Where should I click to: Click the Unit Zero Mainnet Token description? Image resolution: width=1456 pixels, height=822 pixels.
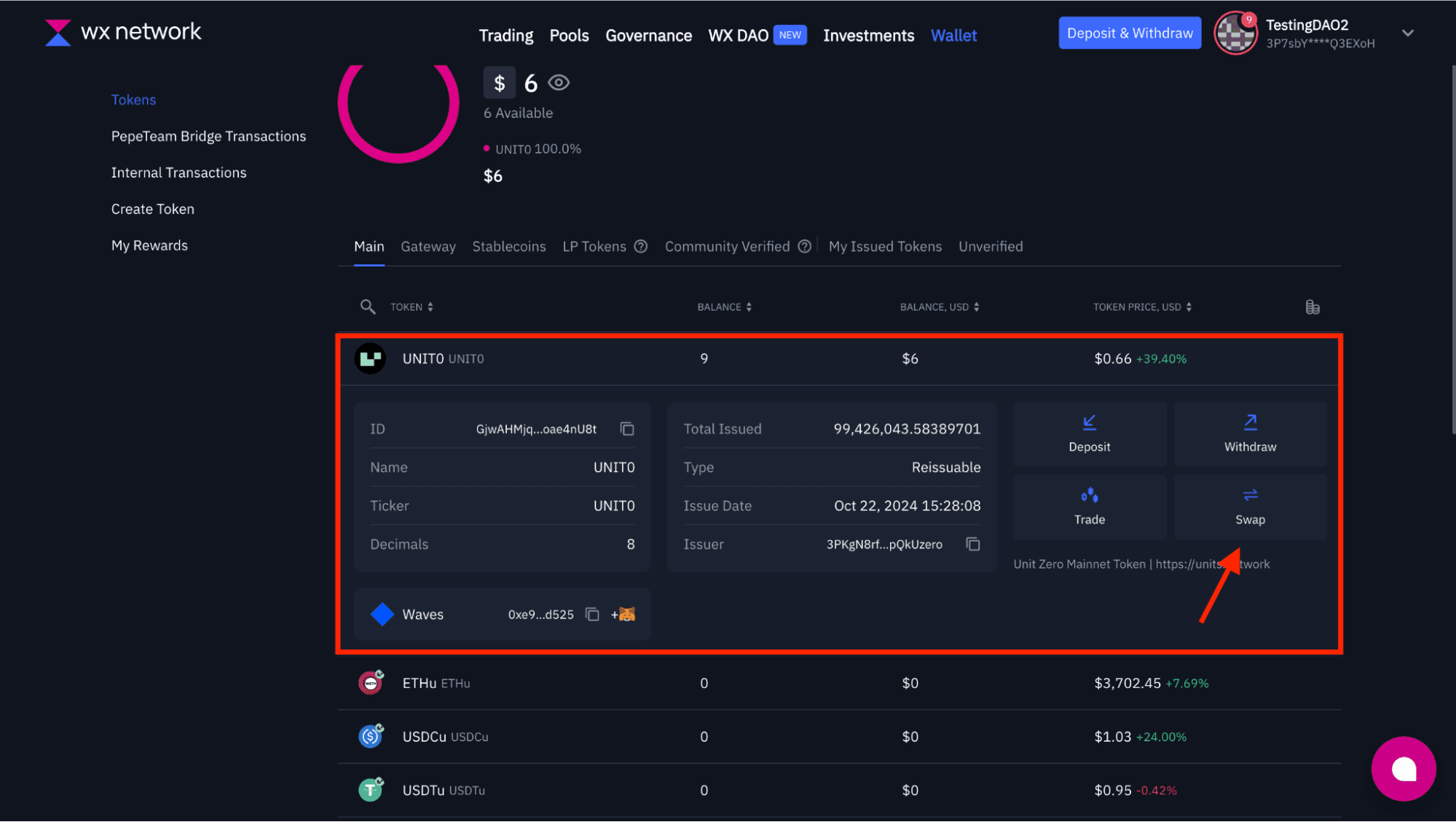point(1141,564)
